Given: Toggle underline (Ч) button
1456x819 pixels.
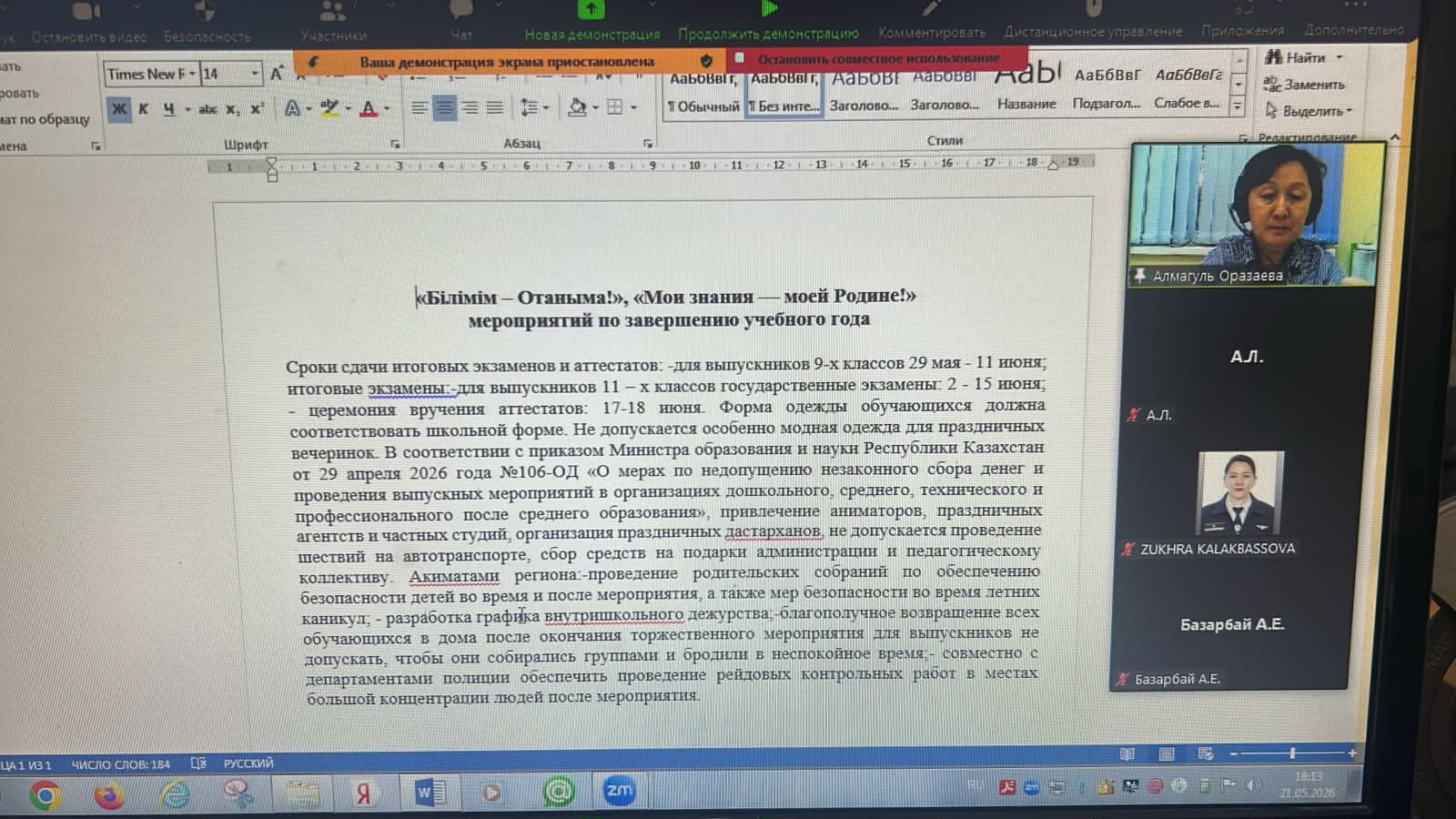Looking at the screenshot, I should tap(169, 109).
